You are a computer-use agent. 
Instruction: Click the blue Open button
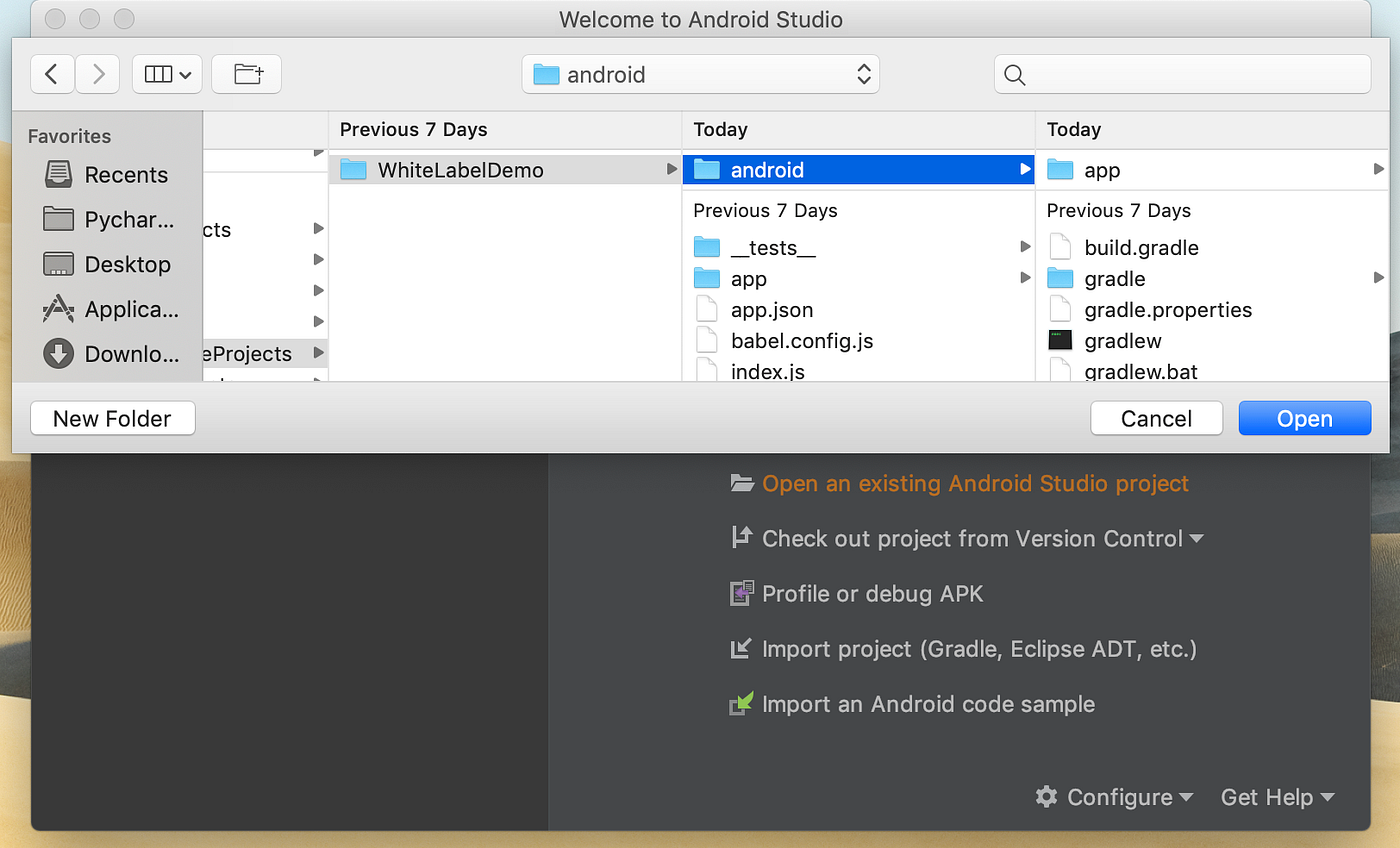pos(1304,418)
